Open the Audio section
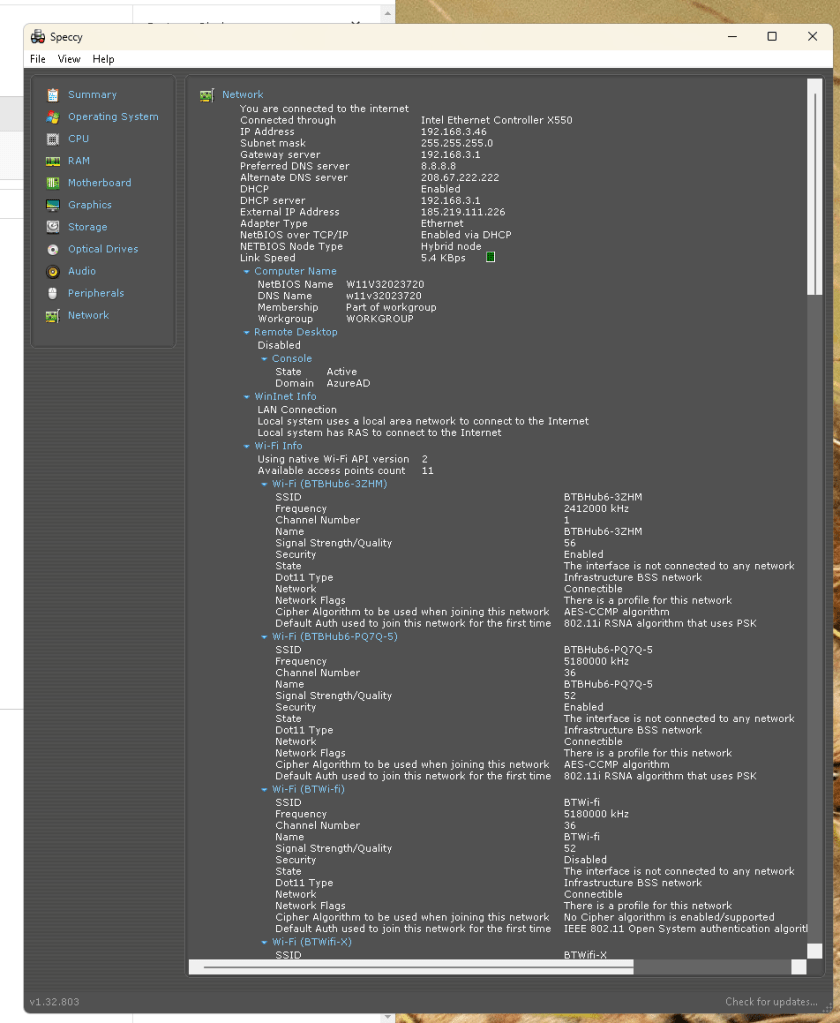The height and width of the screenshot is (1023, 840). (x=82, y=271)
